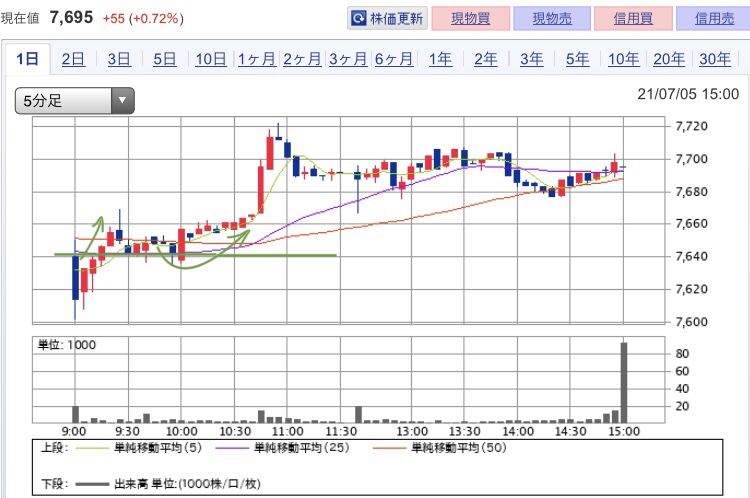Click the 出来高 volume legend entry
The image size is (750, 498).
click(168, 484)
